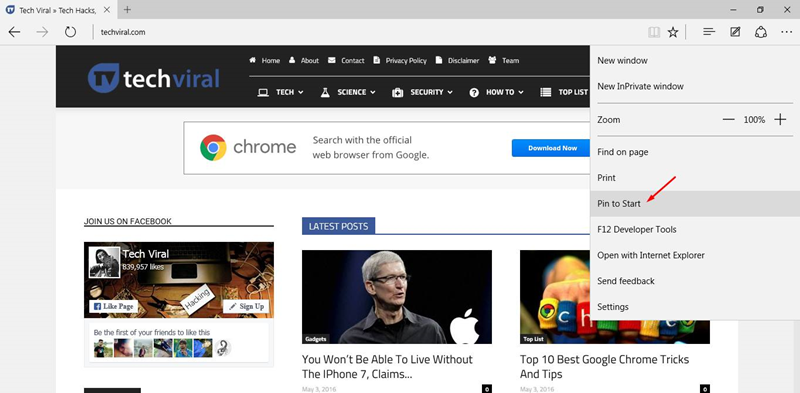The height and width of the screenshot is (393, 800).
Task: Decrease zoom with the minus button
Action: click(x=729, y=120)
